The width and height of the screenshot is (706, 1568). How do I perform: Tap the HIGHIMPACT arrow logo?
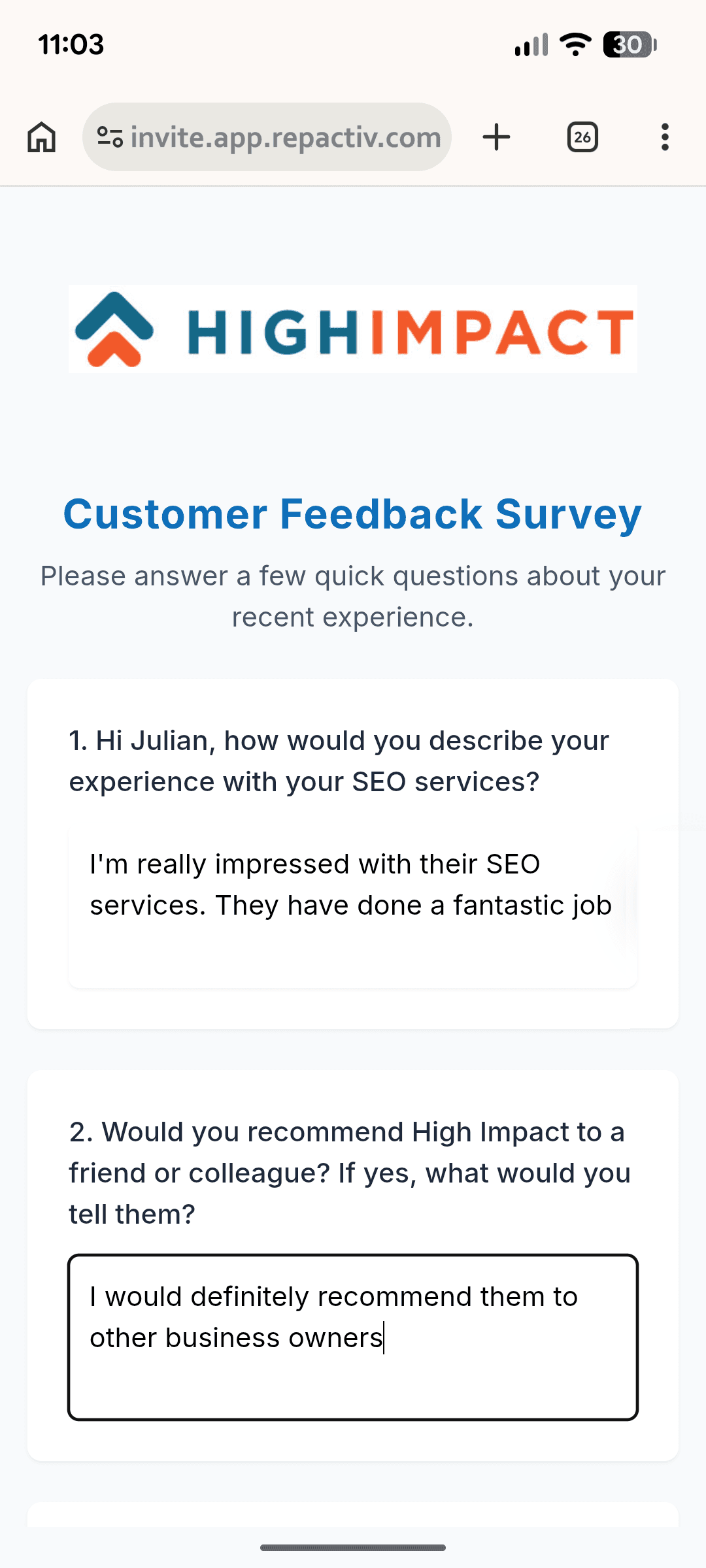point(115,331)
